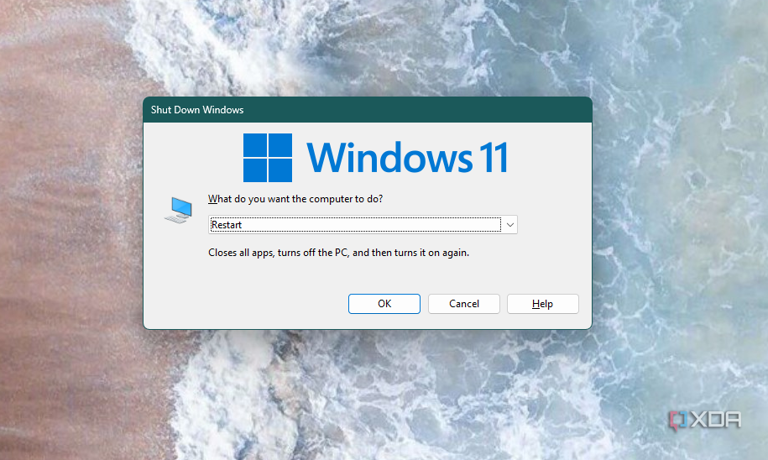Click the computer monitor icon

click(x=178, y=210)
